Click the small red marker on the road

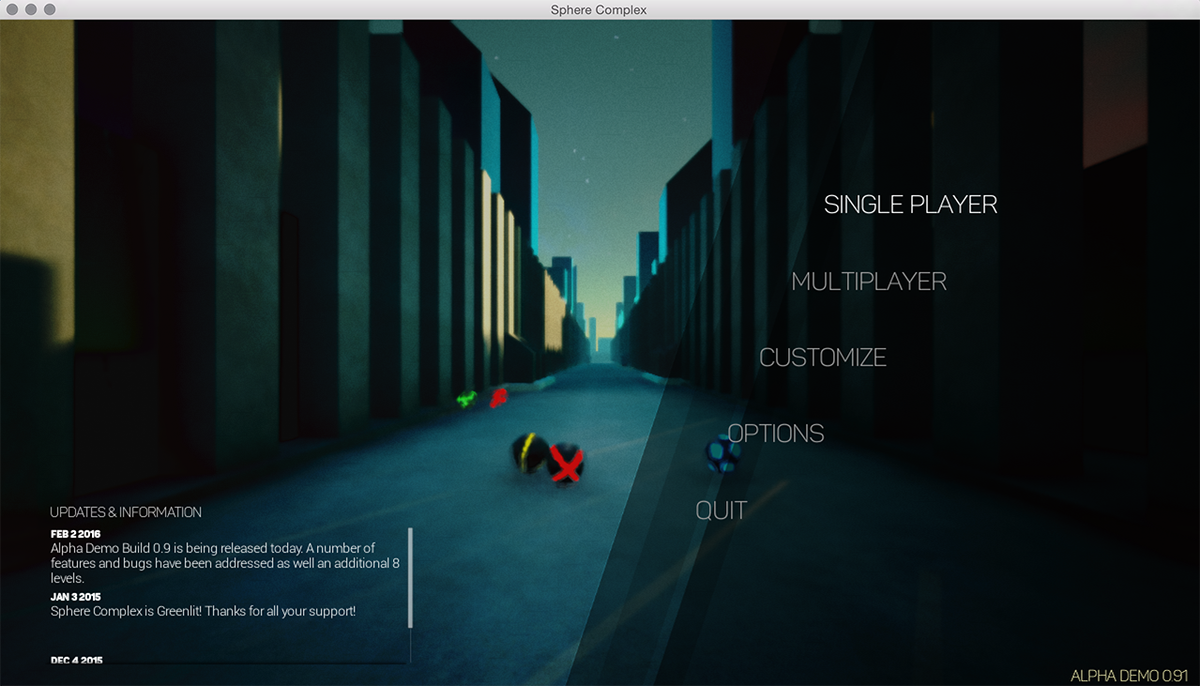497,398
